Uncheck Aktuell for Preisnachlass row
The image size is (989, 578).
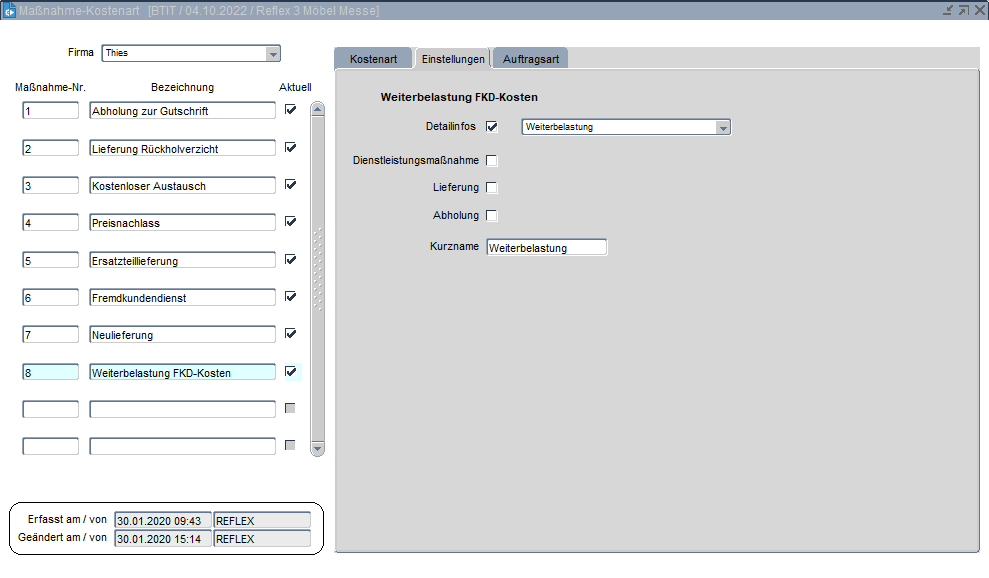pyautogui.click(x=291, y=222)
